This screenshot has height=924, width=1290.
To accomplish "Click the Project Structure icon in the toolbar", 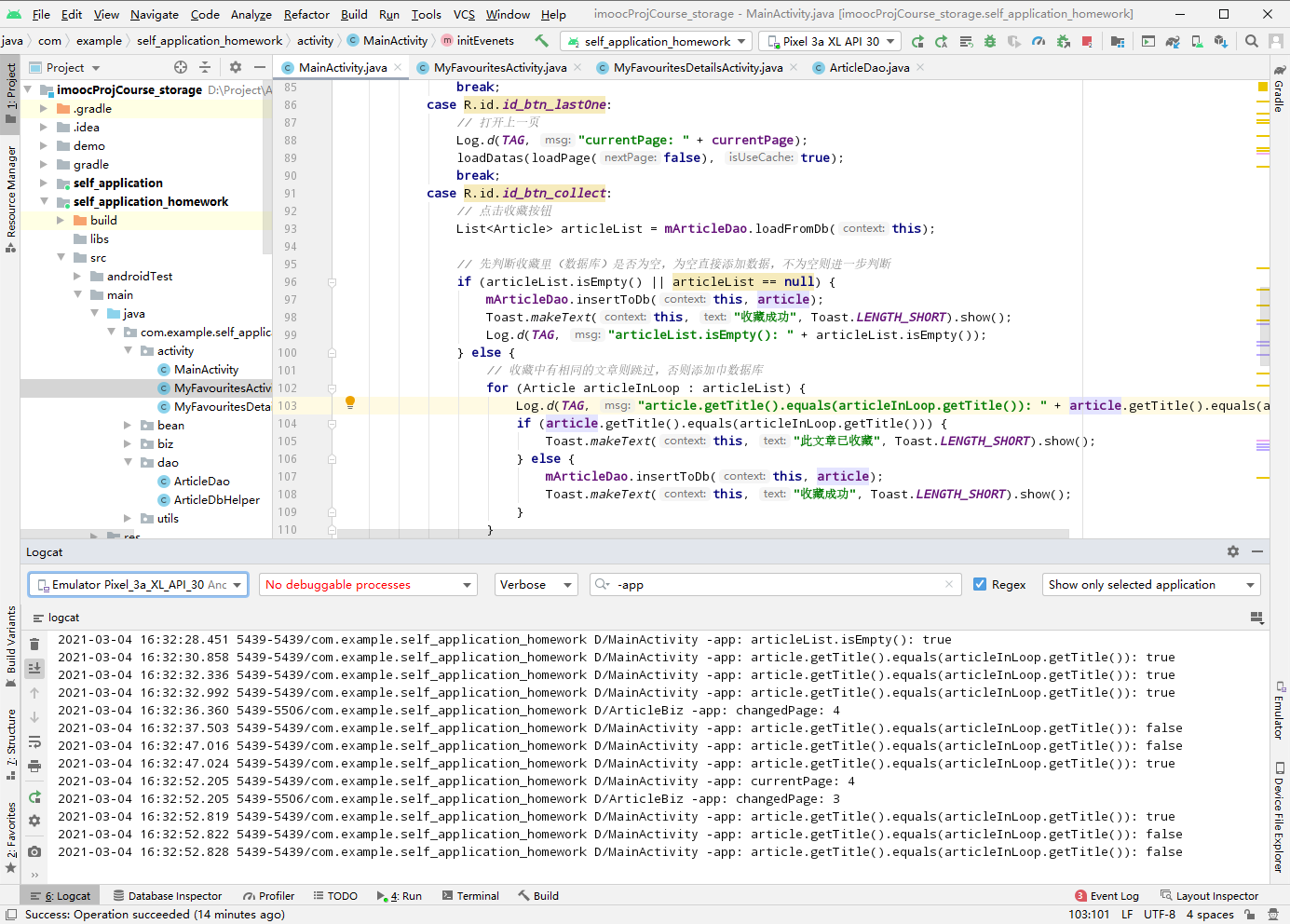I will click(1118, 41).
